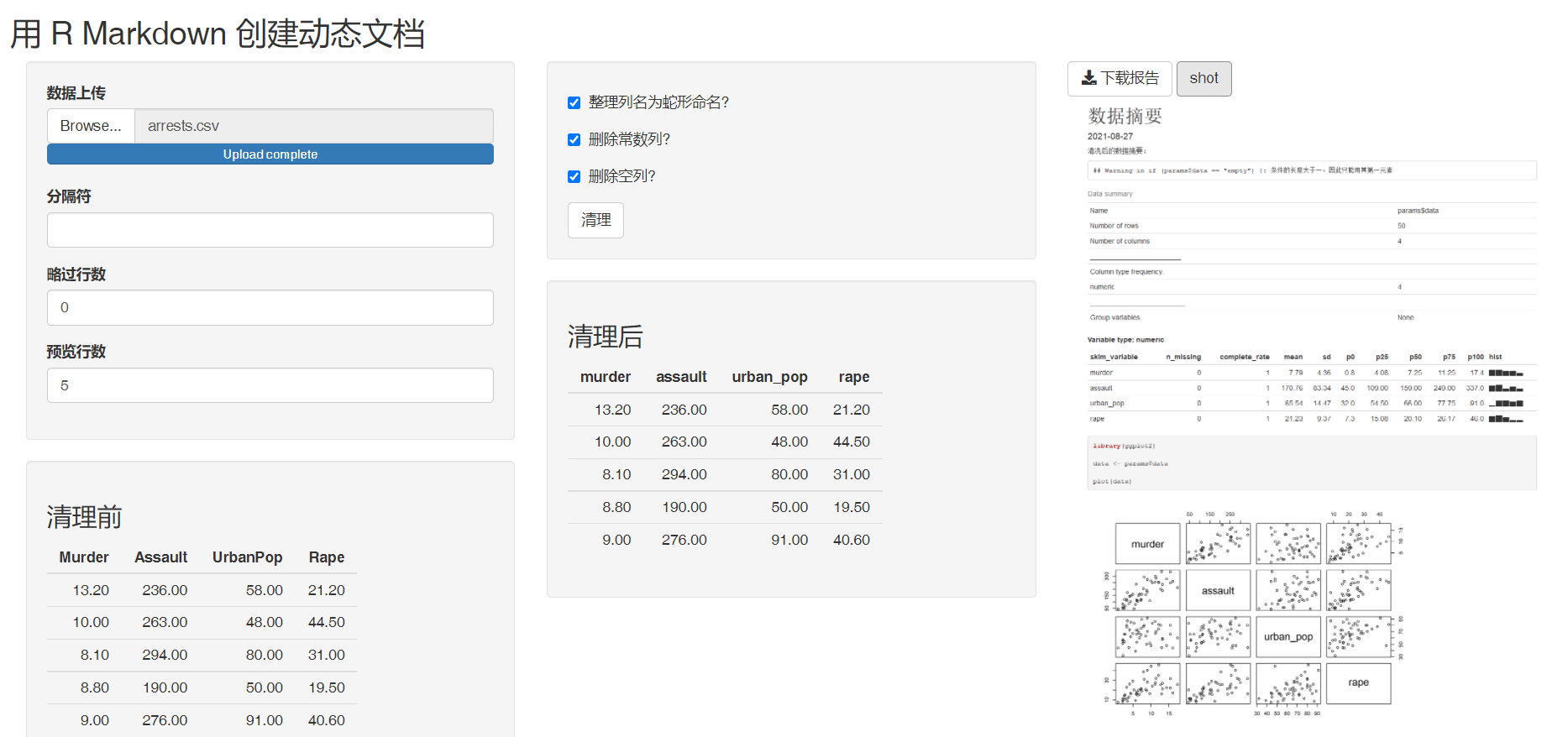Click the shot button
The width and height of the screenshot is (1568, 737).
click(1204, 78)
